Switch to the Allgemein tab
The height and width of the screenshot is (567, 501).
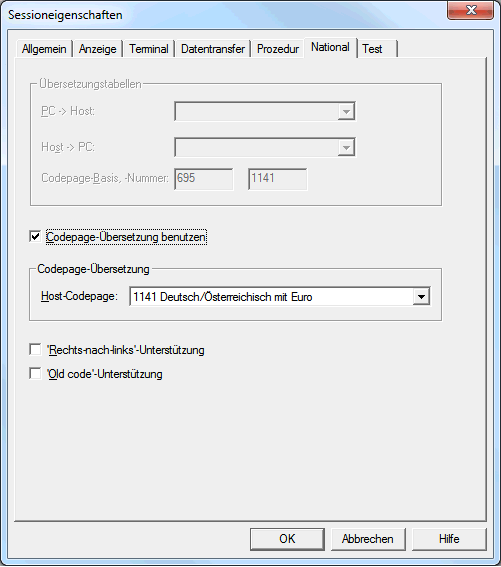click(44, 49)
